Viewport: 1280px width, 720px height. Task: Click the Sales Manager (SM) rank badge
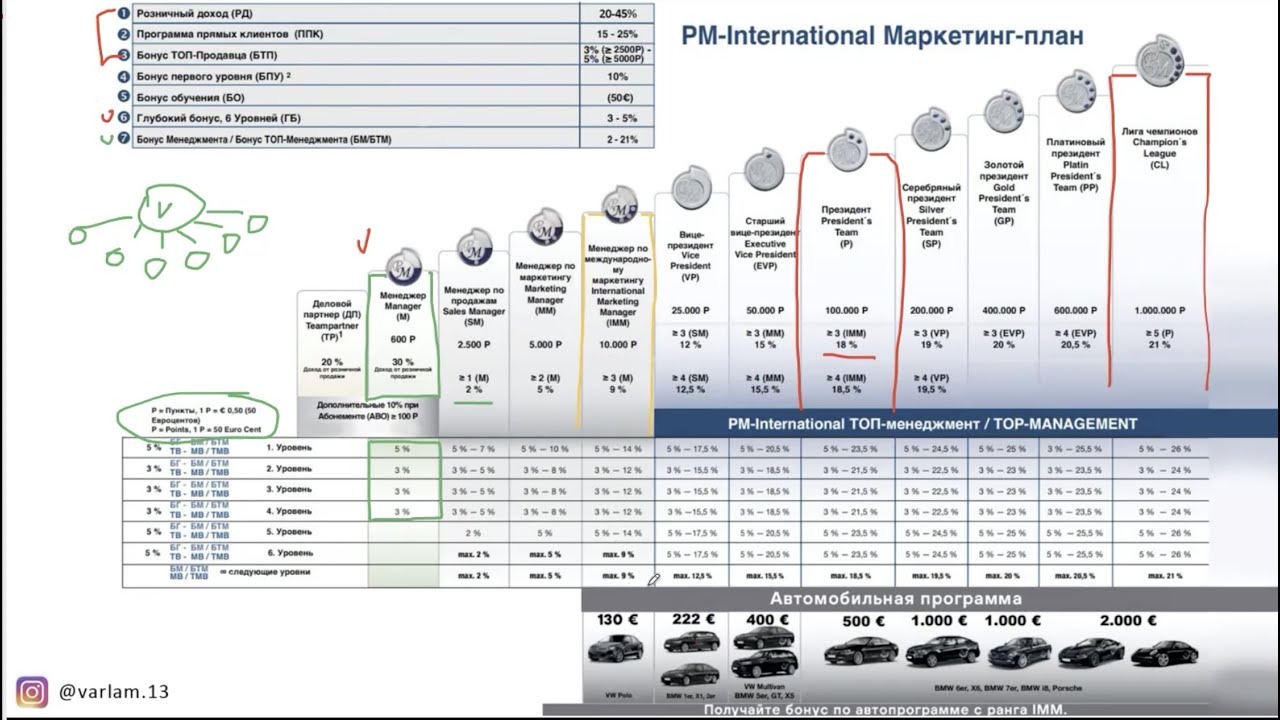(474, 247)
